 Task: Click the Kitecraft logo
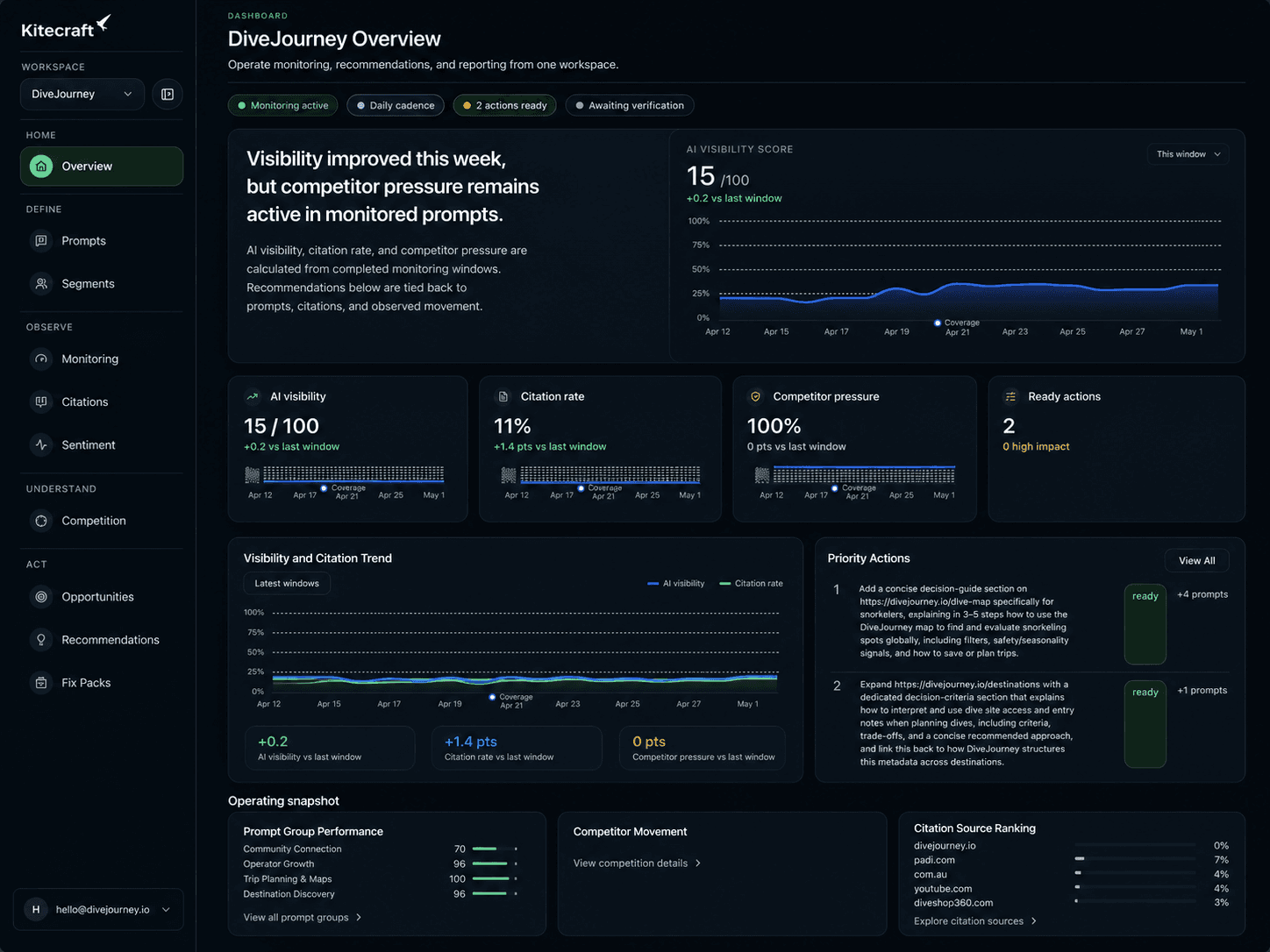pos(66,27)
